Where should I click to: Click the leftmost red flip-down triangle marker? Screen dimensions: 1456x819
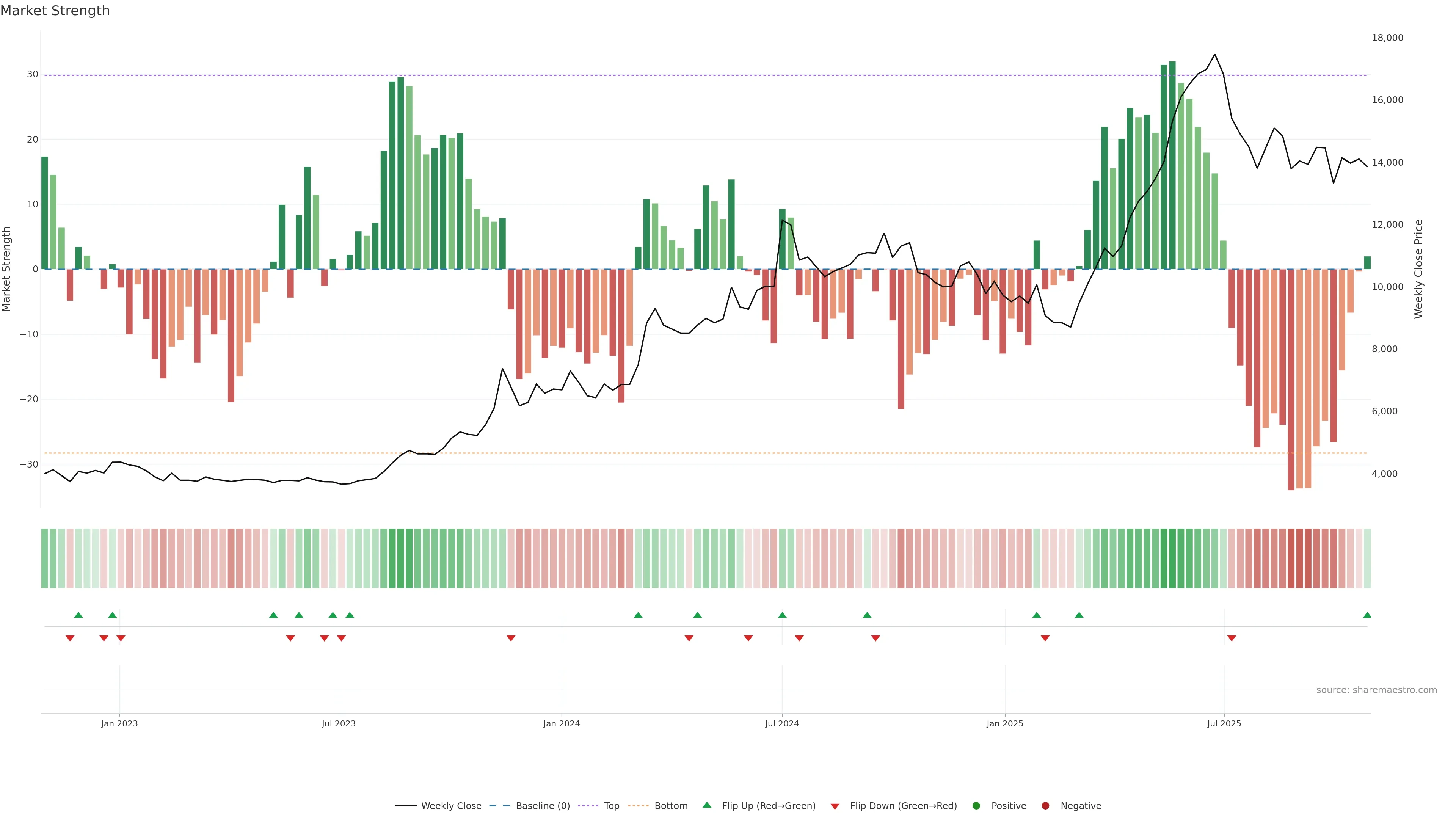click(x=70, y=638)
